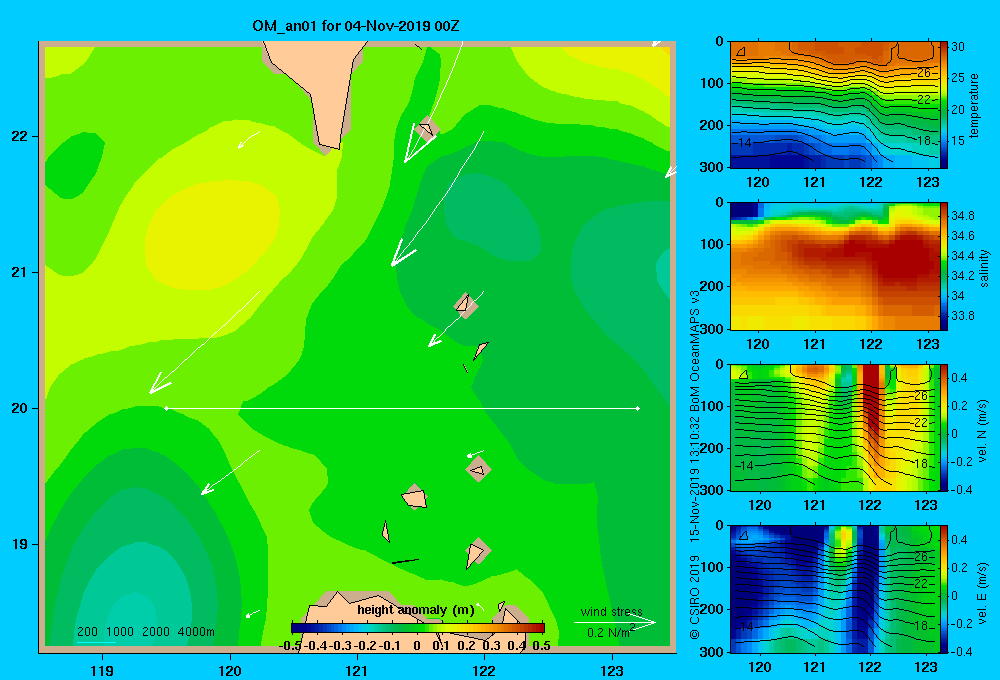Click the west endpoint of the transect line
The image size is (1000, 680).
(166, 408)
